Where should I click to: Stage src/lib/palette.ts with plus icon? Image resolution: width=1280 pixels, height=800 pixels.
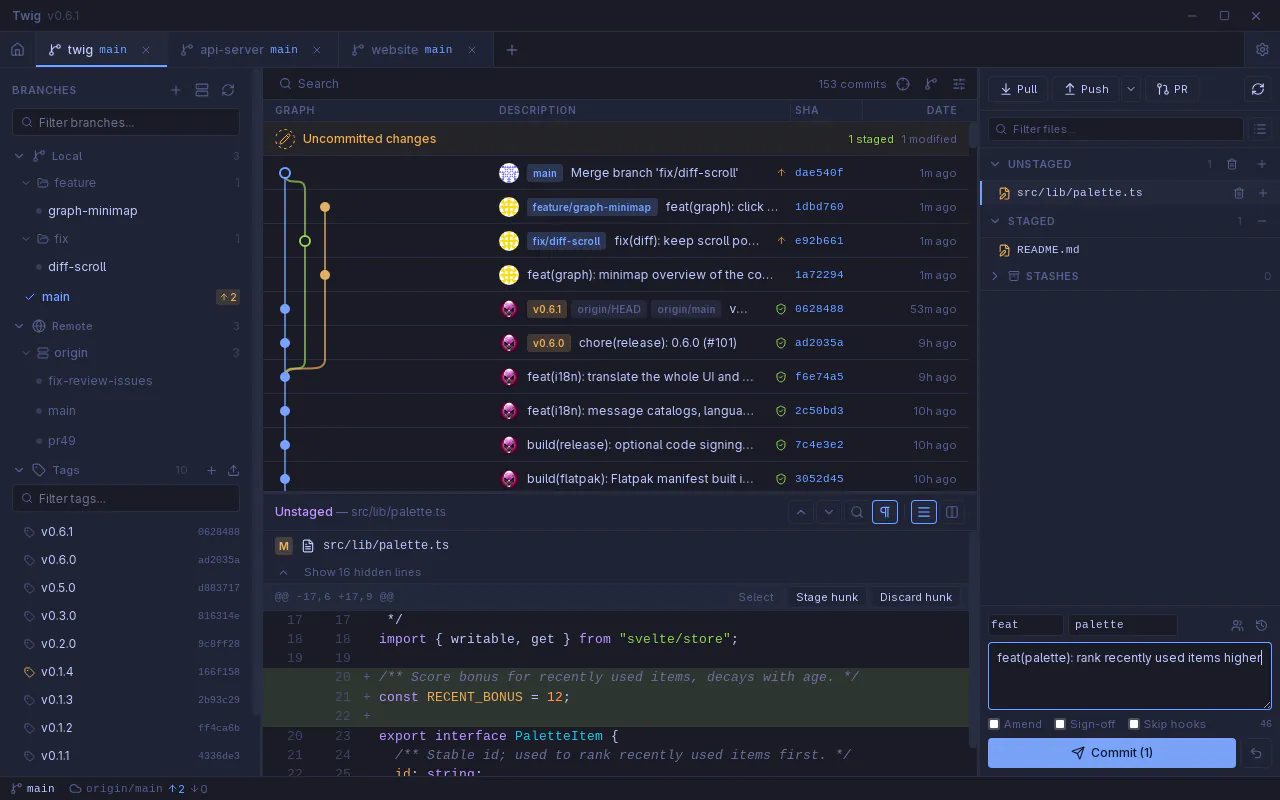(x=1263, y=193)
